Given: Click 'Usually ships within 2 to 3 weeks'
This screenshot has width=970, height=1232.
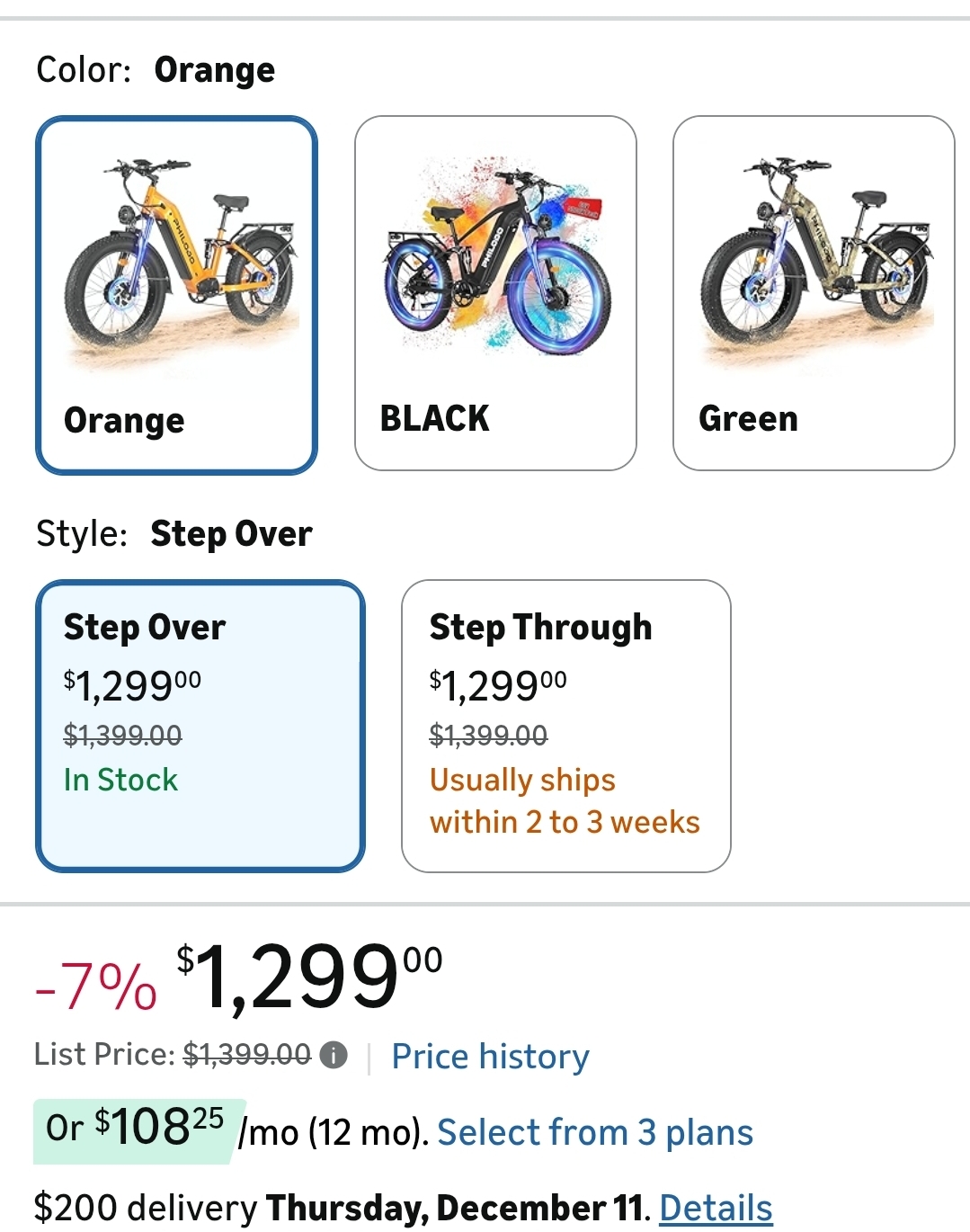Looking at the screenshot, I should pyautogui.click(x=564, y=800).
